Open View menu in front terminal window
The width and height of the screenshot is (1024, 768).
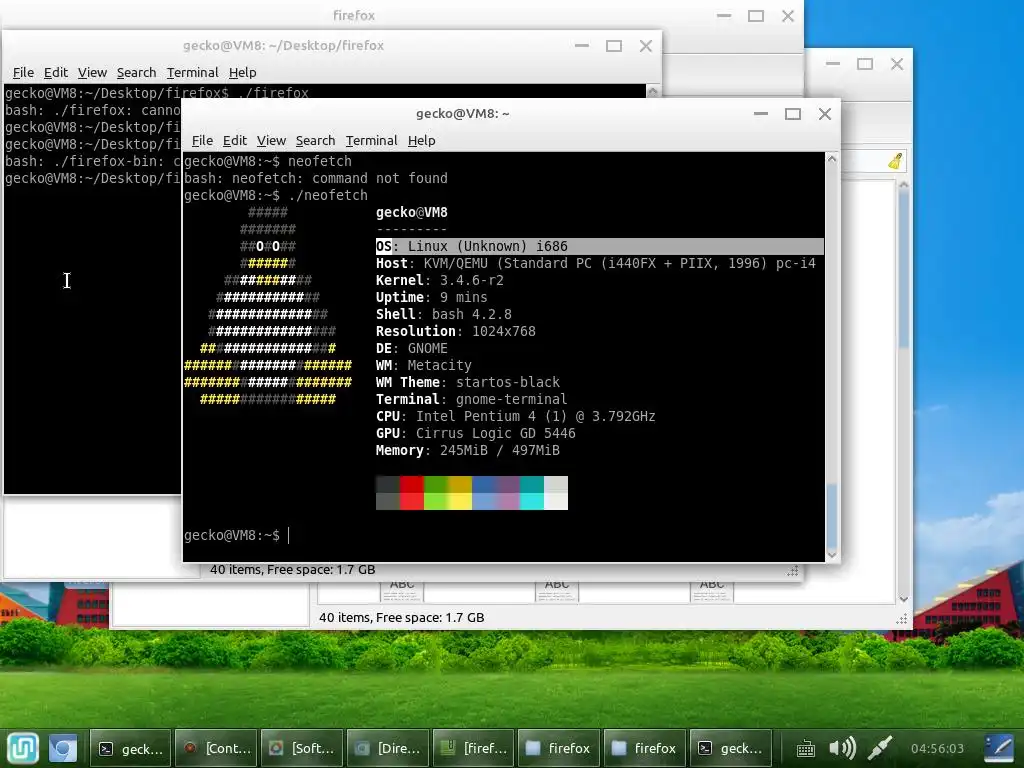[x=271, y=140]
